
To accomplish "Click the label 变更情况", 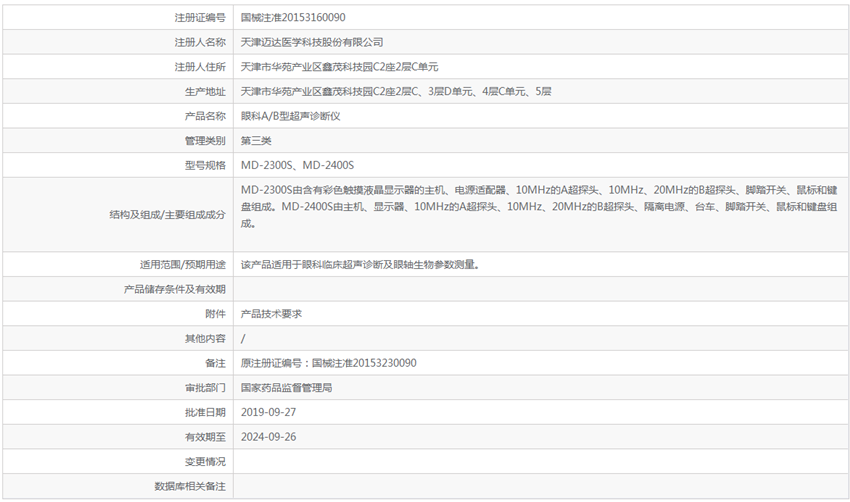I will [x=205, y=462].
